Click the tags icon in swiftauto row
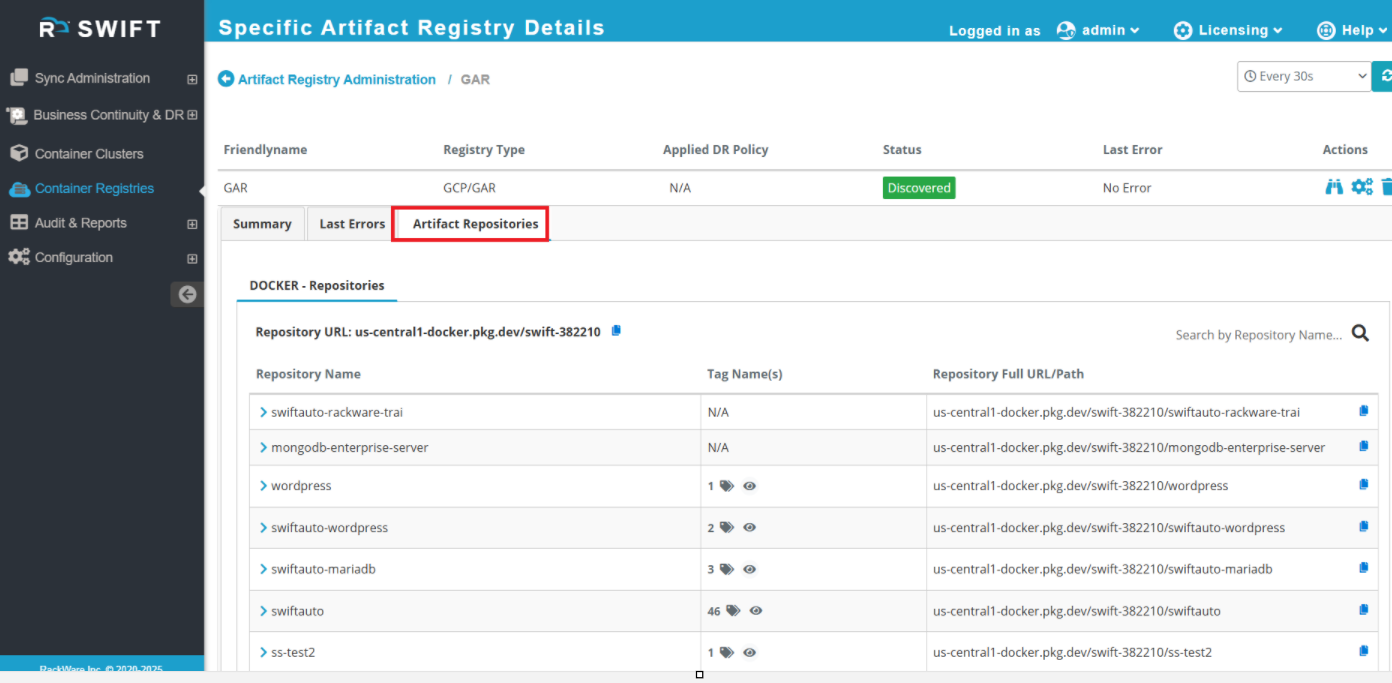 pos(733,611)
